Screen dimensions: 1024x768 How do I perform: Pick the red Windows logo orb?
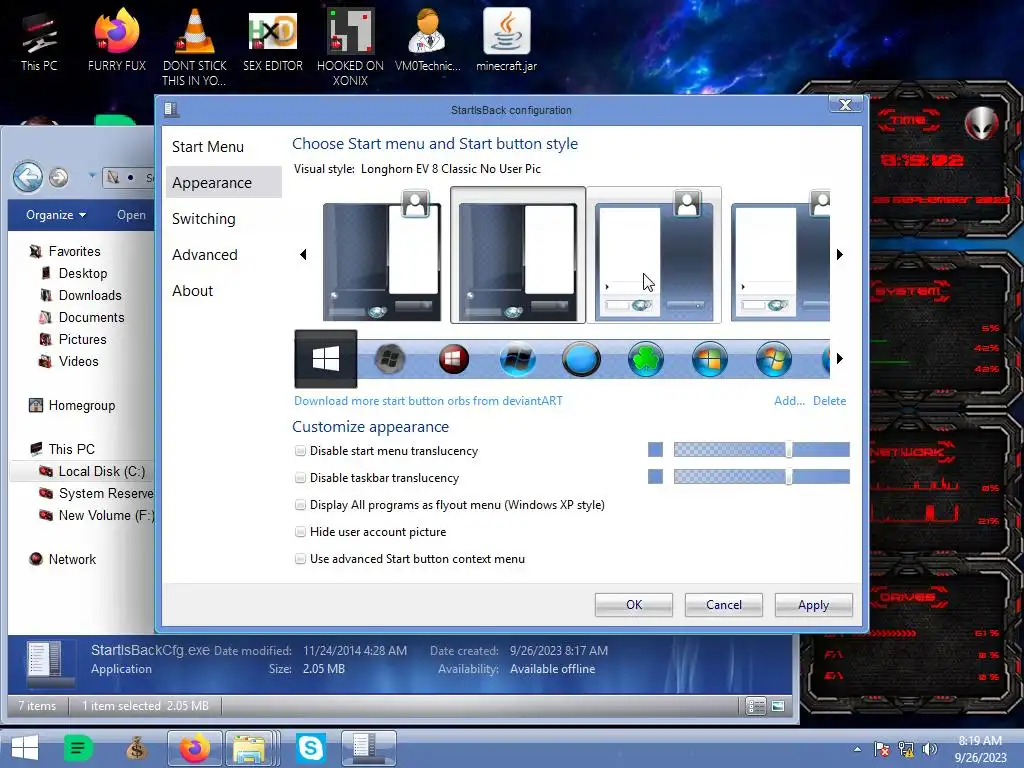[x=454, y=359]
